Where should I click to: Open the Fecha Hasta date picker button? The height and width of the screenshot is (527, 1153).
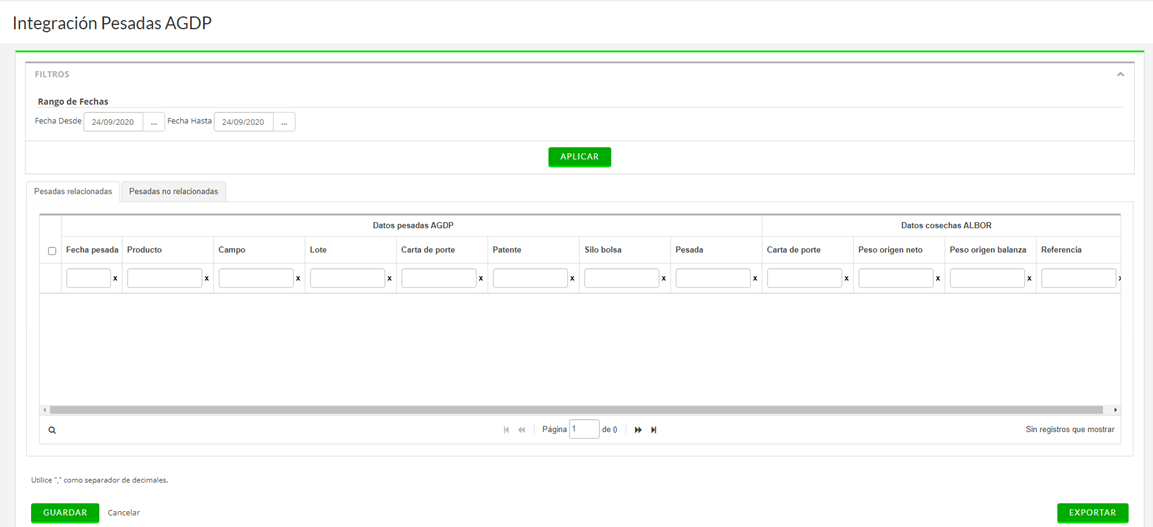click(284, 122)
